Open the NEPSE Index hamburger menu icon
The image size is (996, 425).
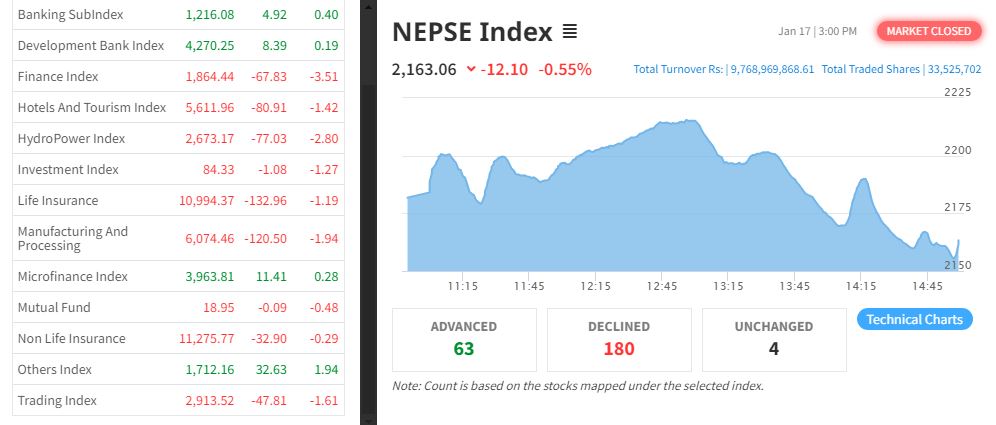pos(570,32)
